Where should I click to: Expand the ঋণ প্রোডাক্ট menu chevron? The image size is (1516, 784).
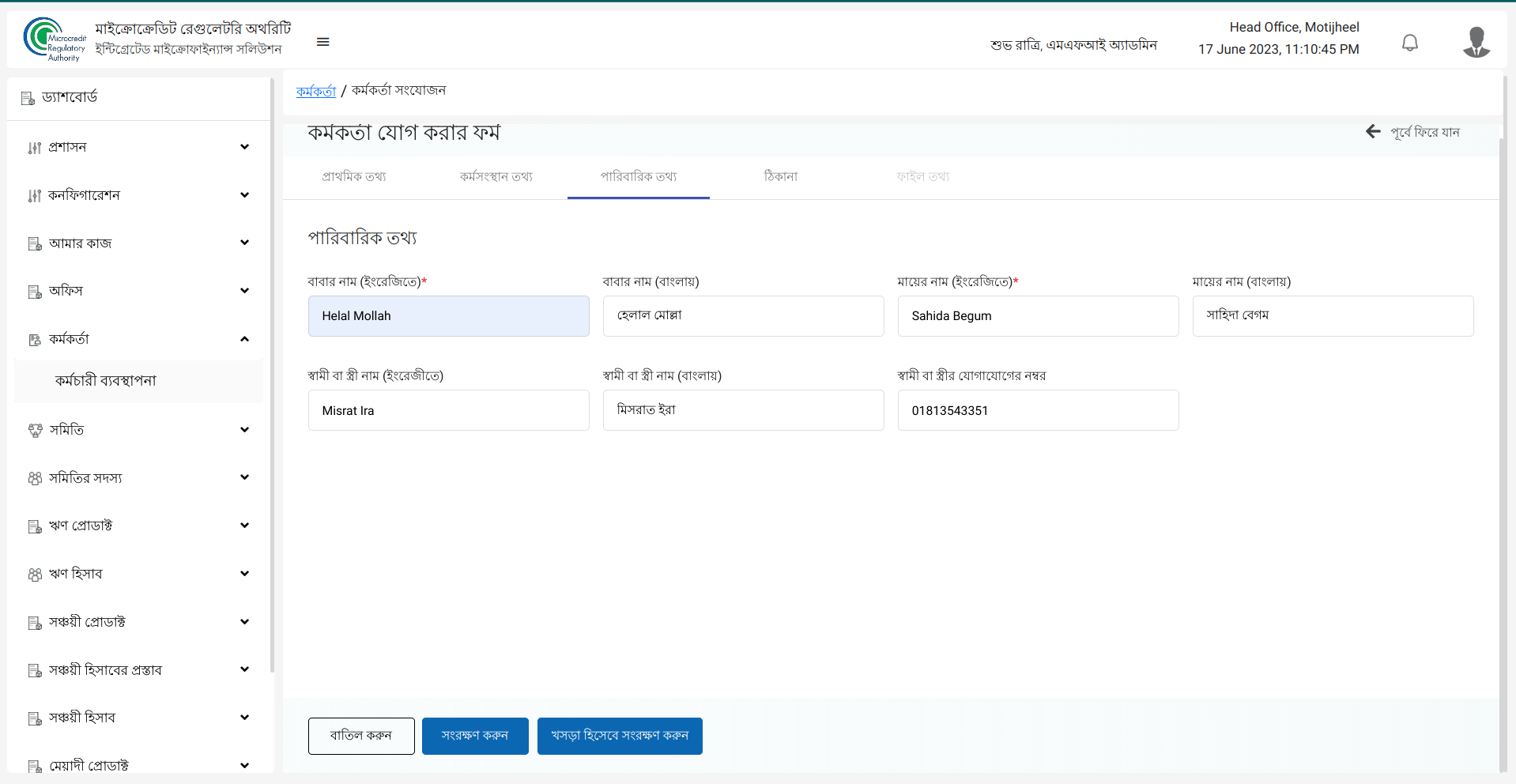click(x=244, y=526)
